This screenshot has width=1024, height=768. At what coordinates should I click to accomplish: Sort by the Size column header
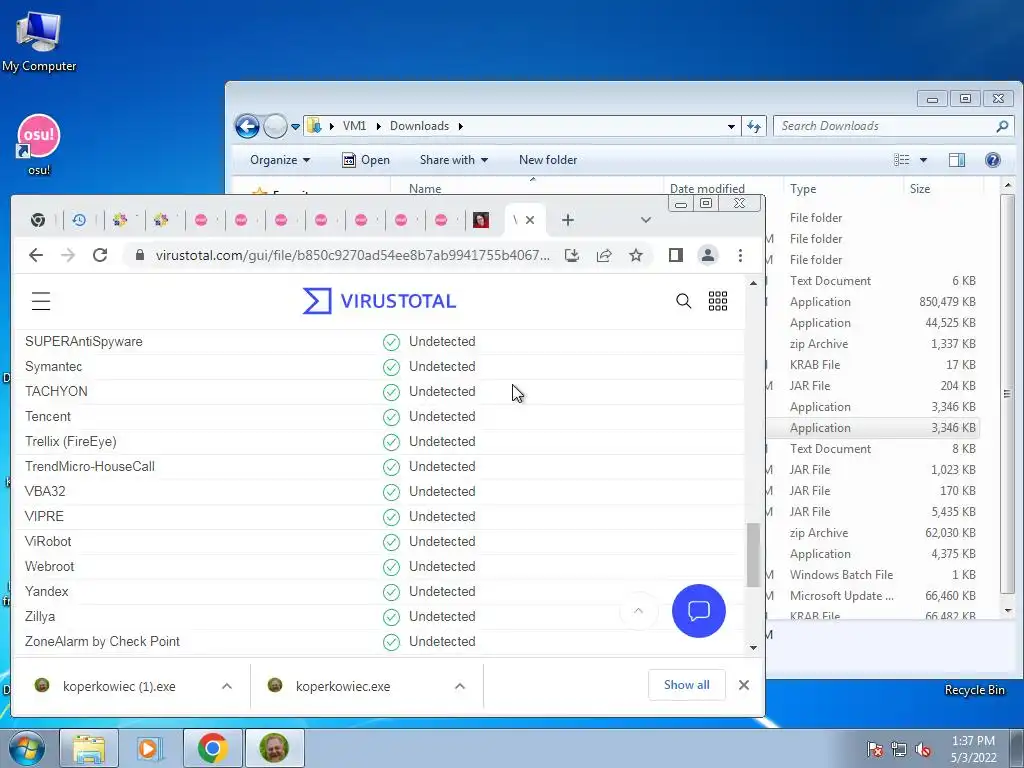(x=920, y=189)
